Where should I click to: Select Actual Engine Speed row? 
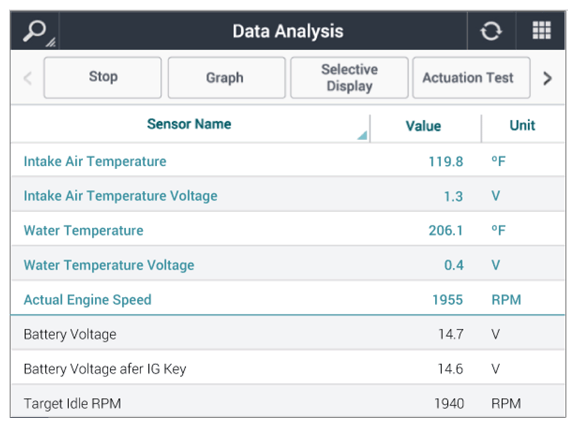point(288,299)
